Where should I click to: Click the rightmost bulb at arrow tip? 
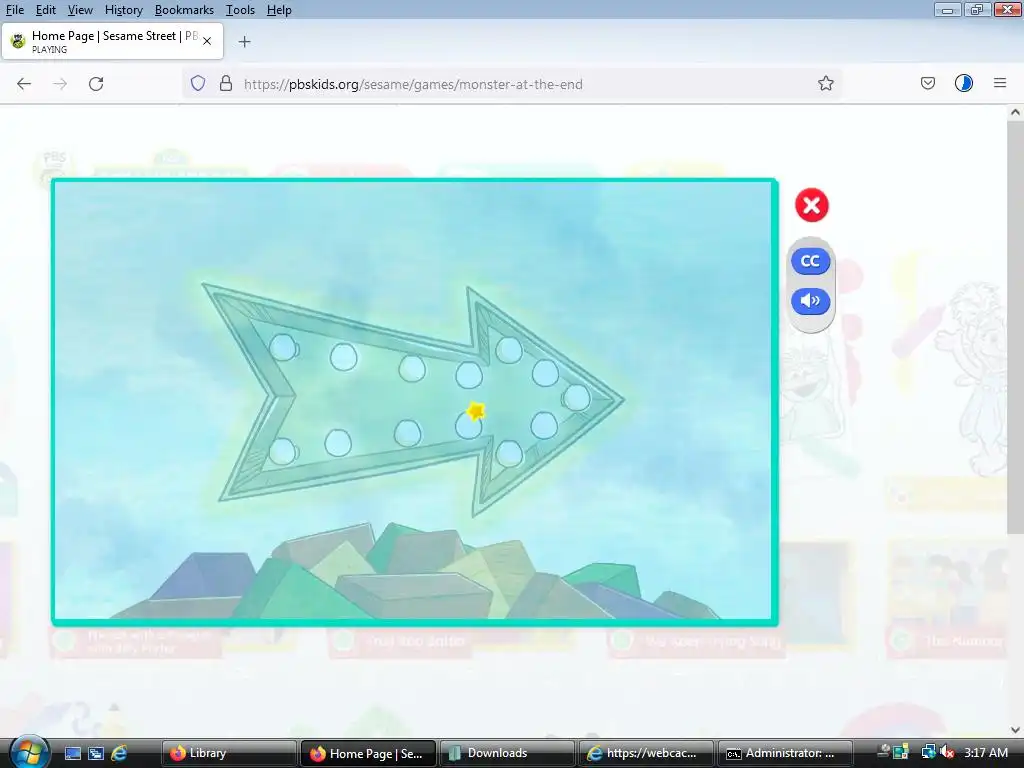pos(576,397)
